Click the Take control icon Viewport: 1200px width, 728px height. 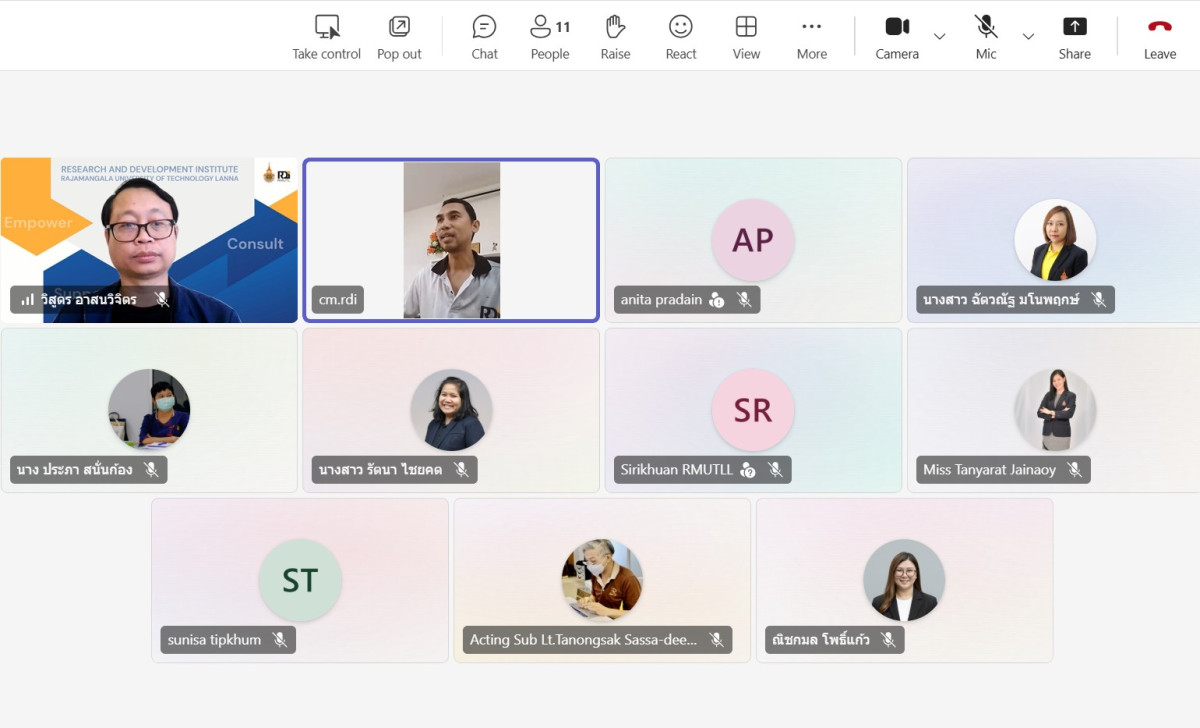(326, 27)
